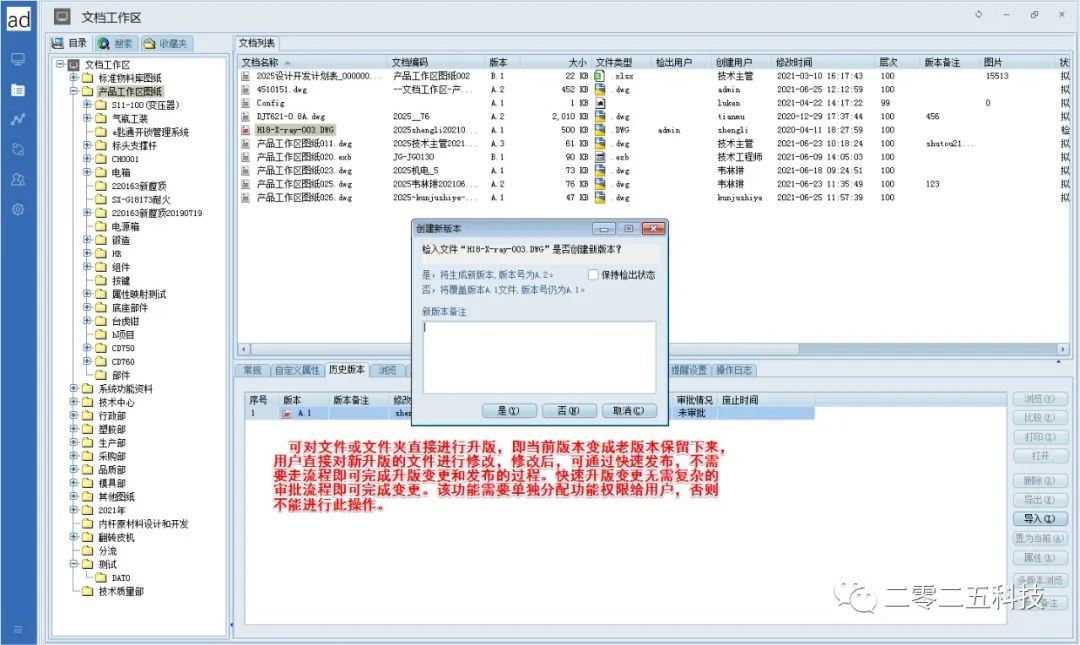Click folder icon of 分流
Viewport: 1080px width, 645px height.
(87, 551)
